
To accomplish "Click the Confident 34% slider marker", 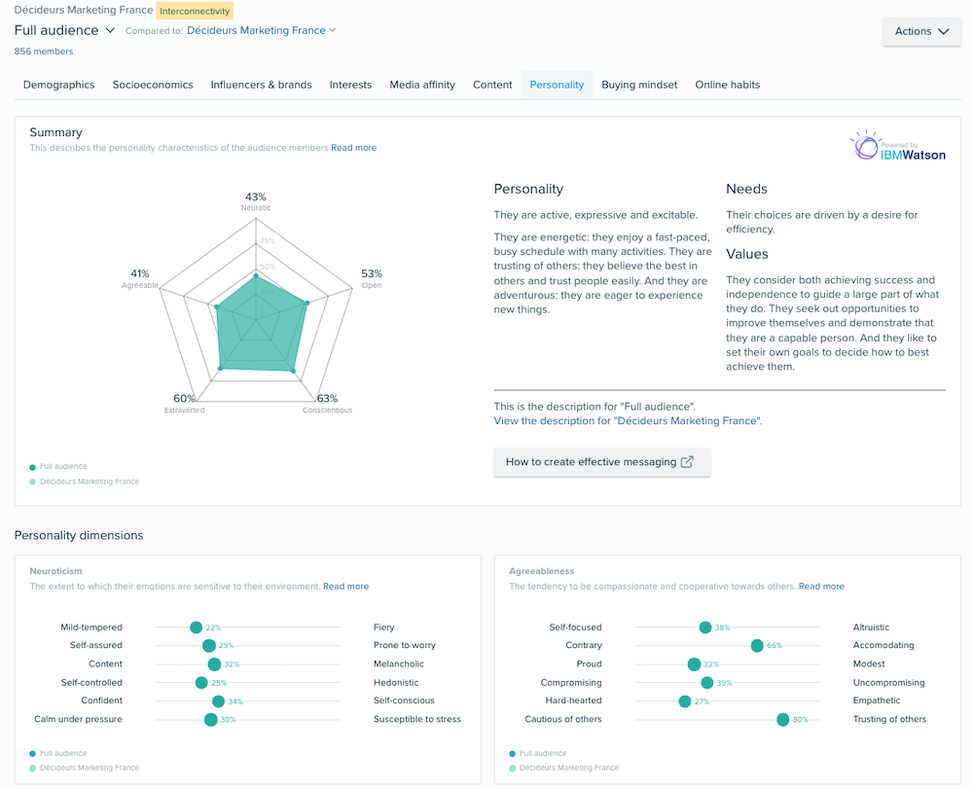I will 218,701.
